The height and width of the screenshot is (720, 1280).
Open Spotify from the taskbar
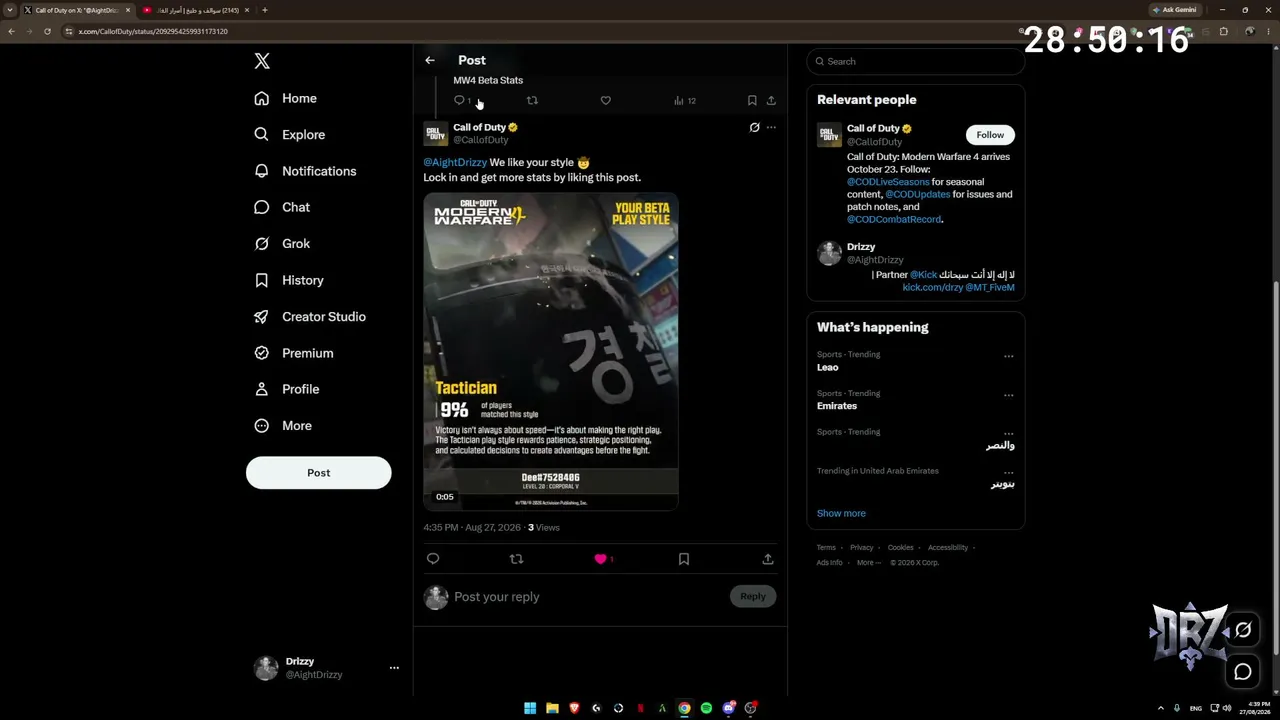(x=706, y=708)
